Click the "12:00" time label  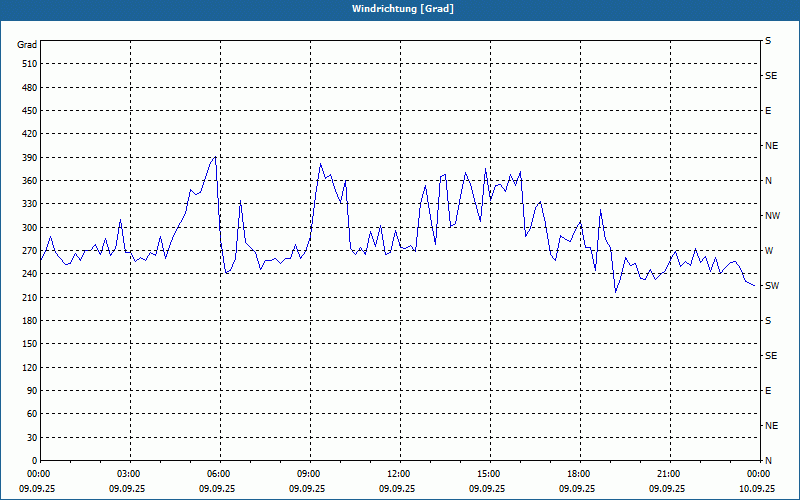tap(399, 474)
